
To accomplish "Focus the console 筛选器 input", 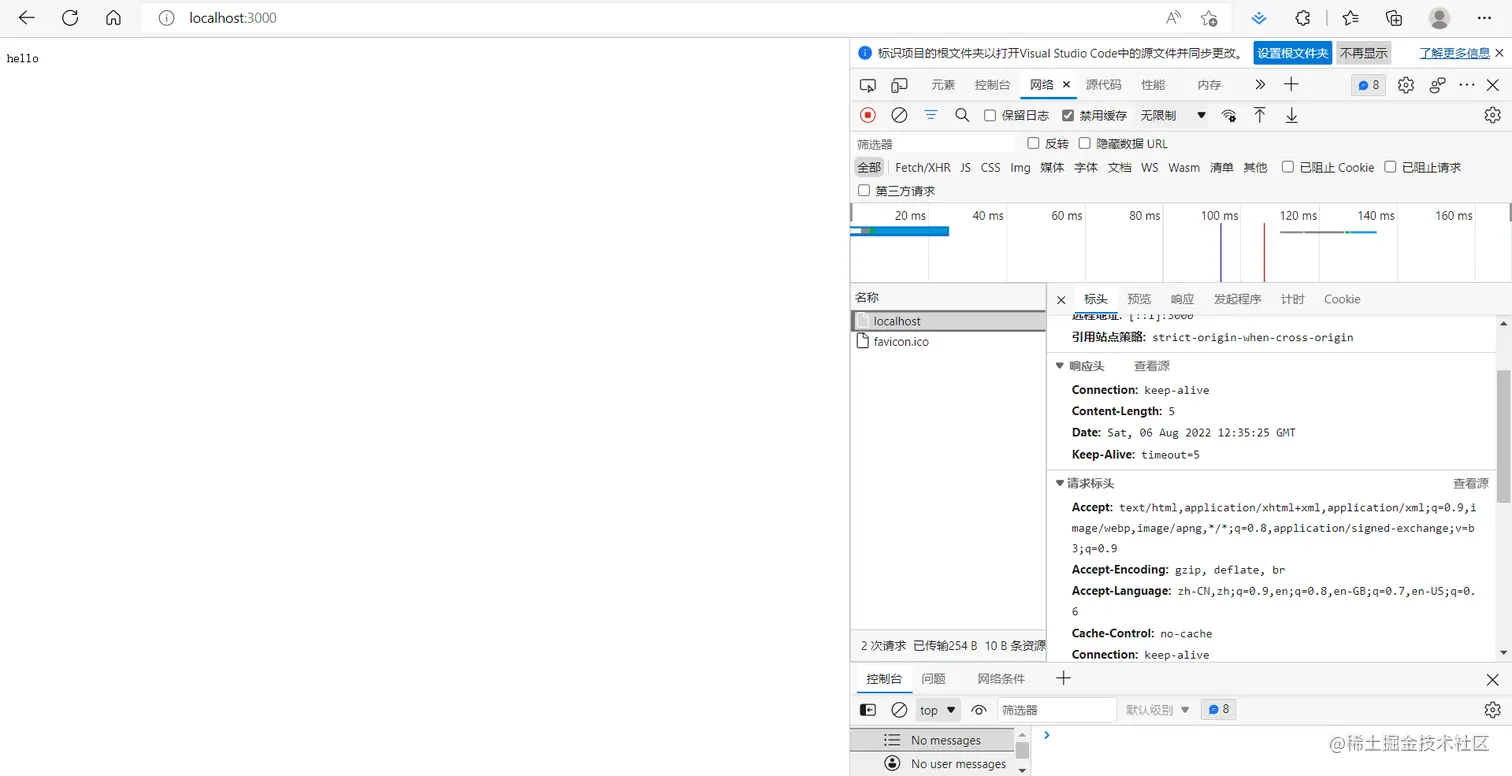I will (1057, 710).
